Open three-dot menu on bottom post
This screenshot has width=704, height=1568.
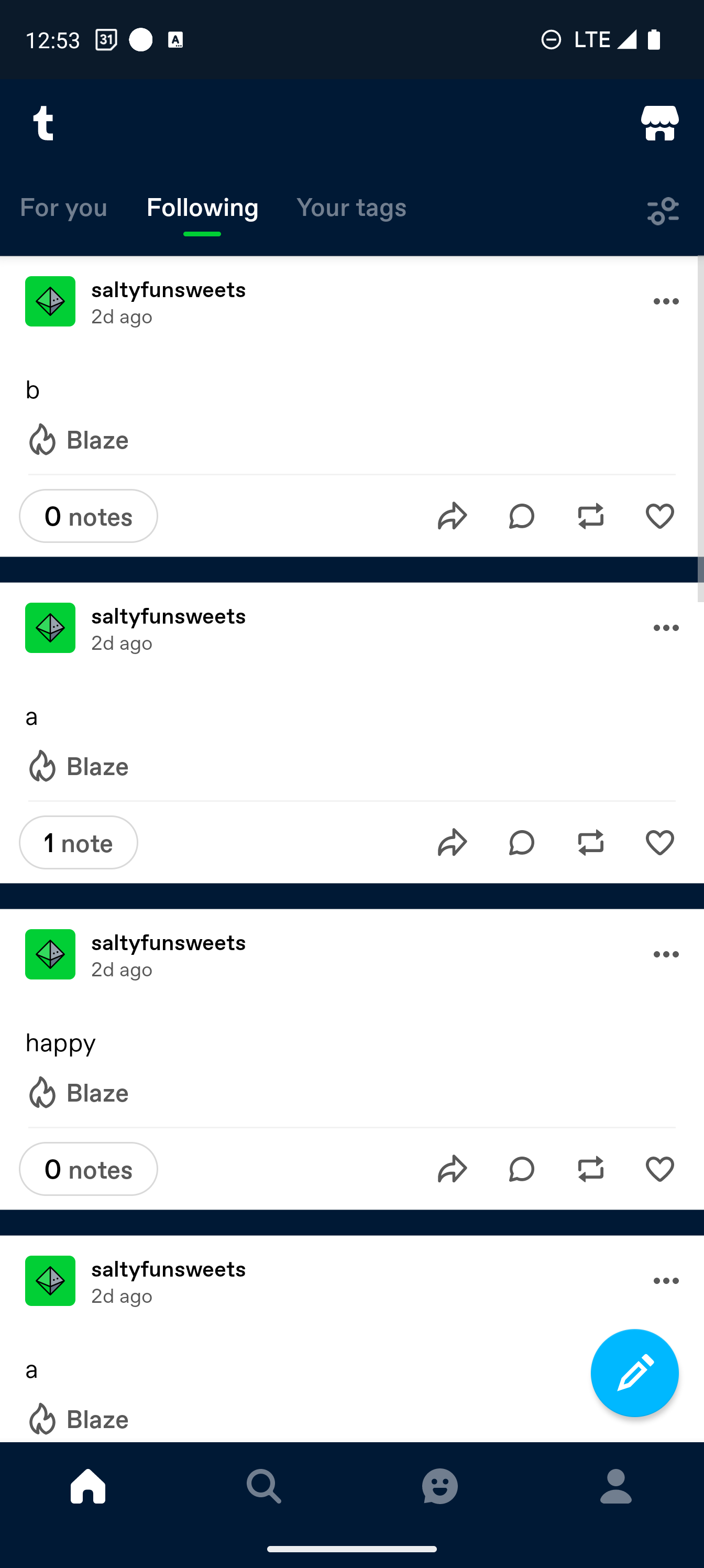pos(666,1281)
